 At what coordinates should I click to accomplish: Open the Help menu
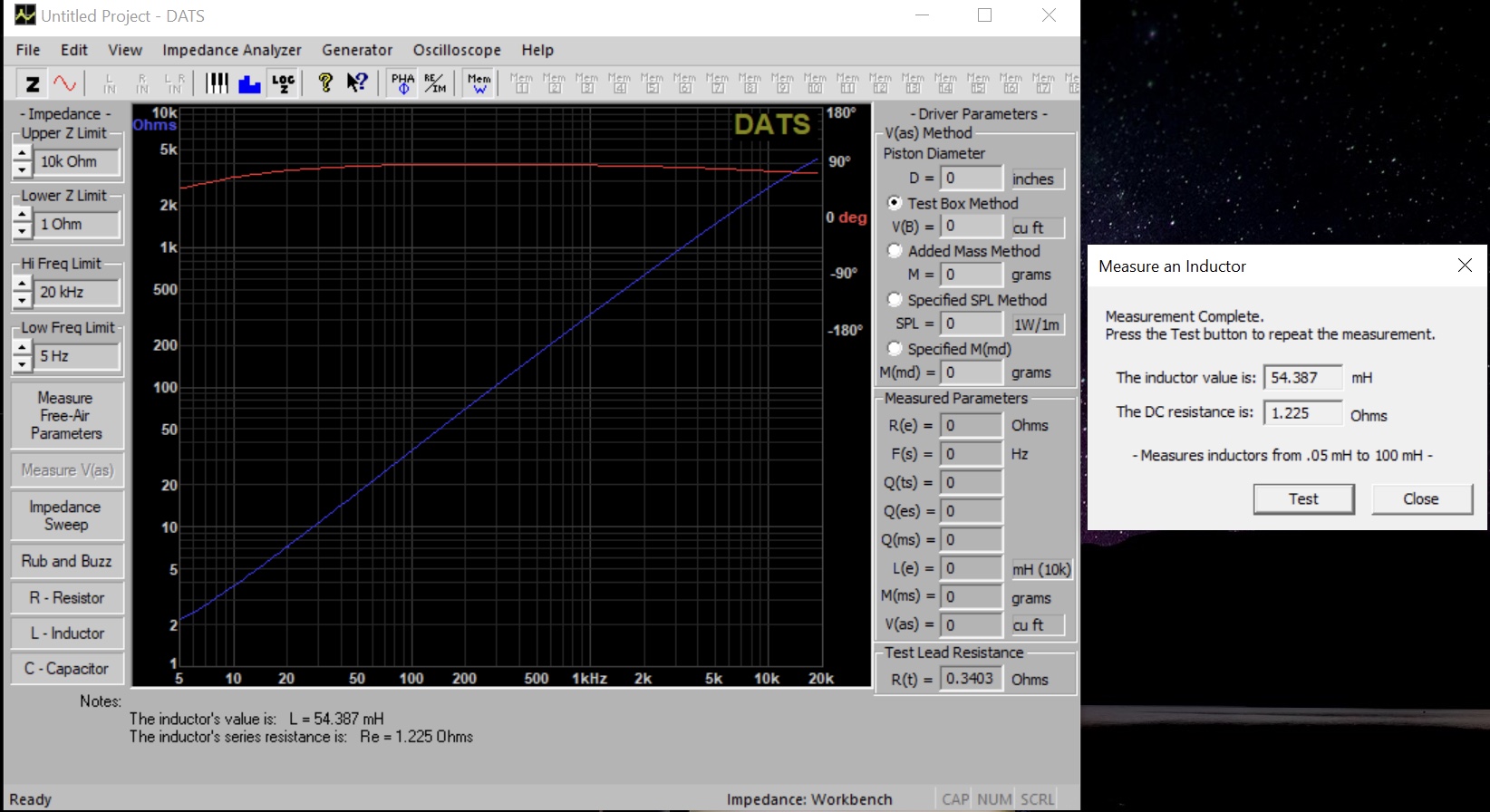click(537, 50)
